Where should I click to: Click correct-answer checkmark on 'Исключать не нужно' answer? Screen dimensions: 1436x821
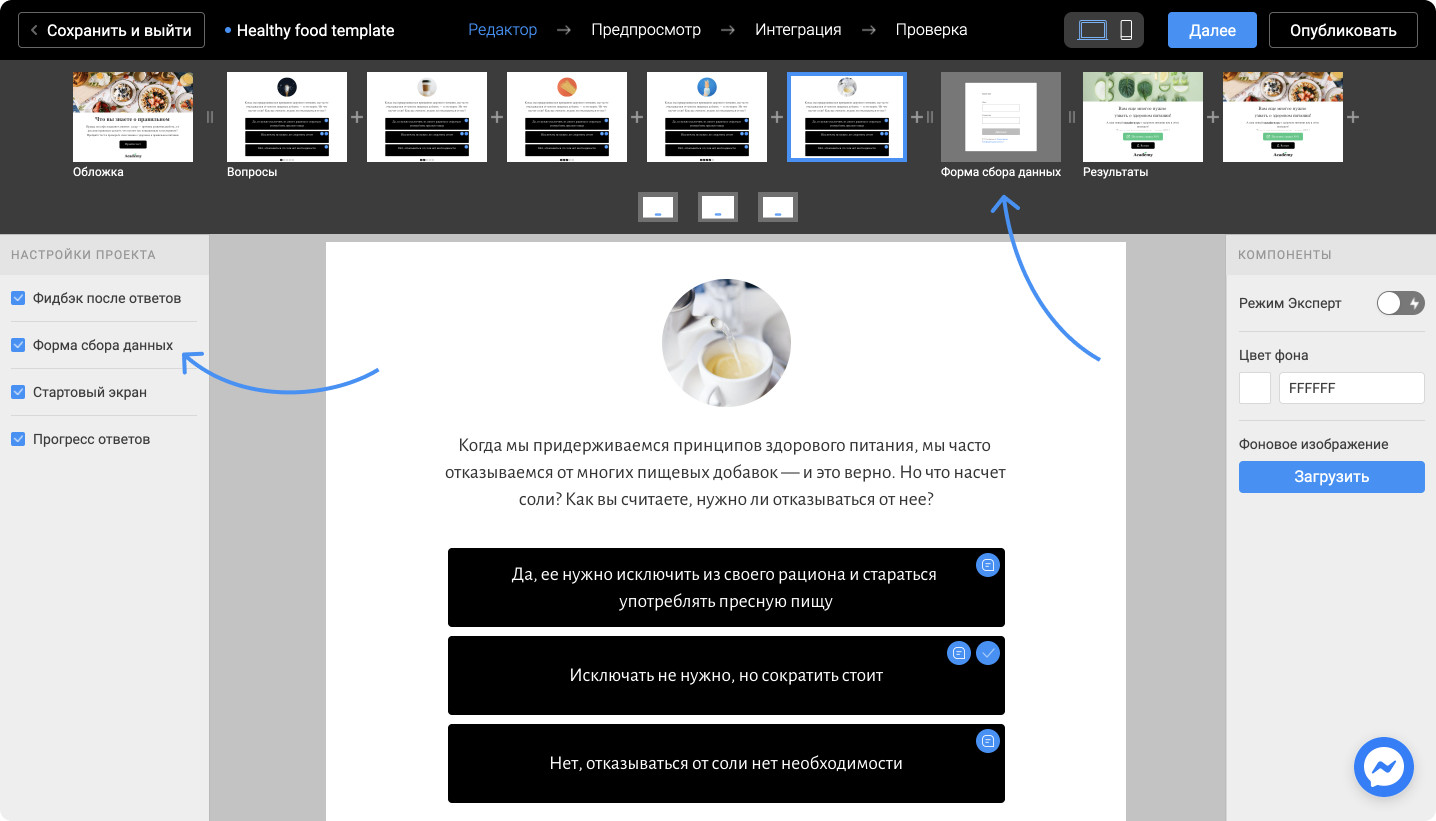tap(988, 653)
